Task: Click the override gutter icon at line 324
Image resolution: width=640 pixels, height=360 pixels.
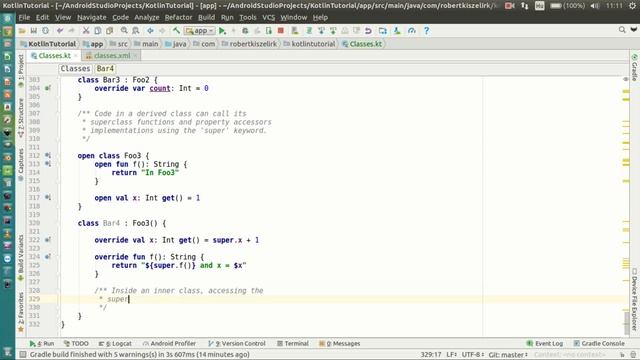Action: pyautogui.click(x=48, y=257)
